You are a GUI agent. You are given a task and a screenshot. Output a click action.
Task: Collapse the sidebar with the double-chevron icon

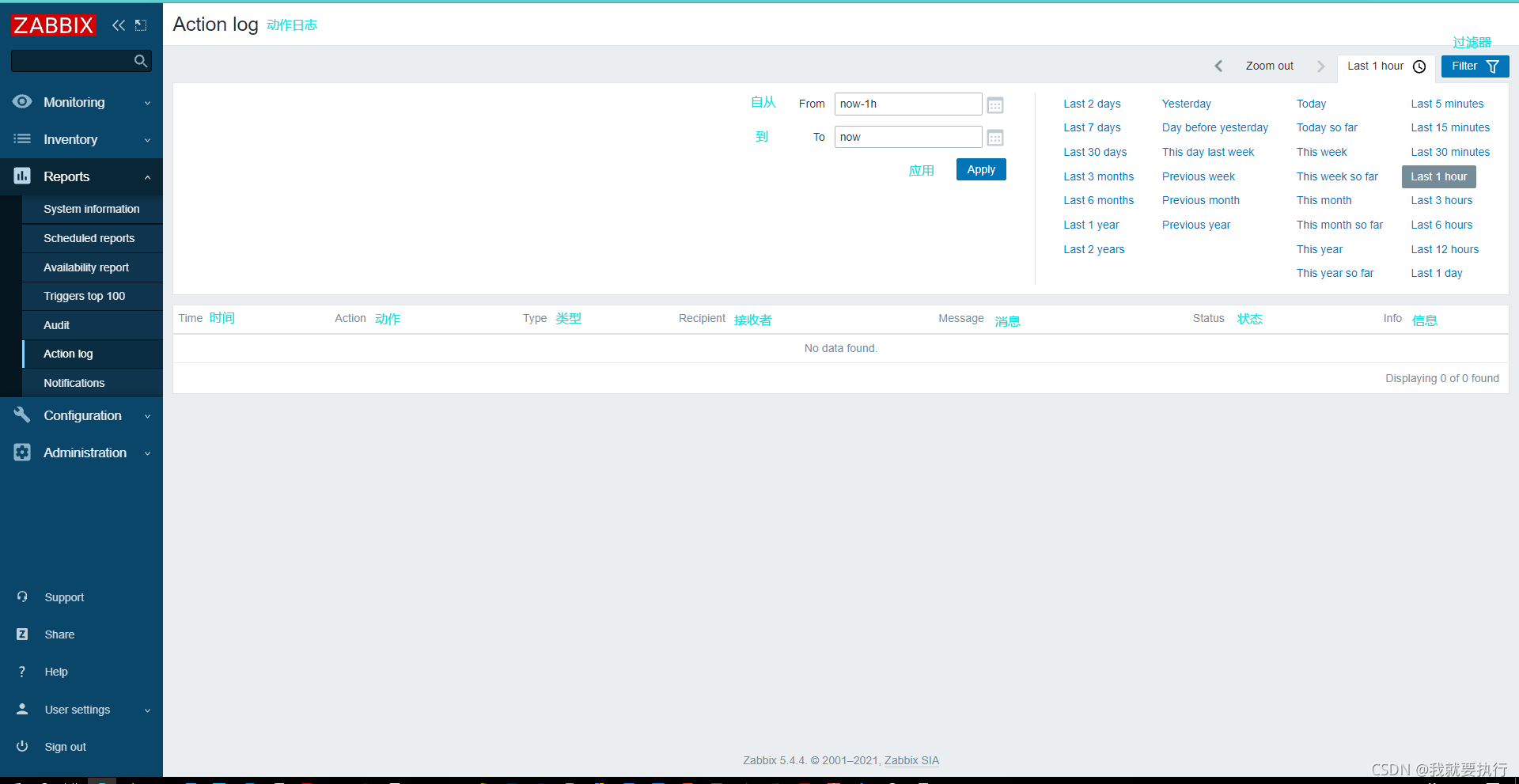point(119,25)
